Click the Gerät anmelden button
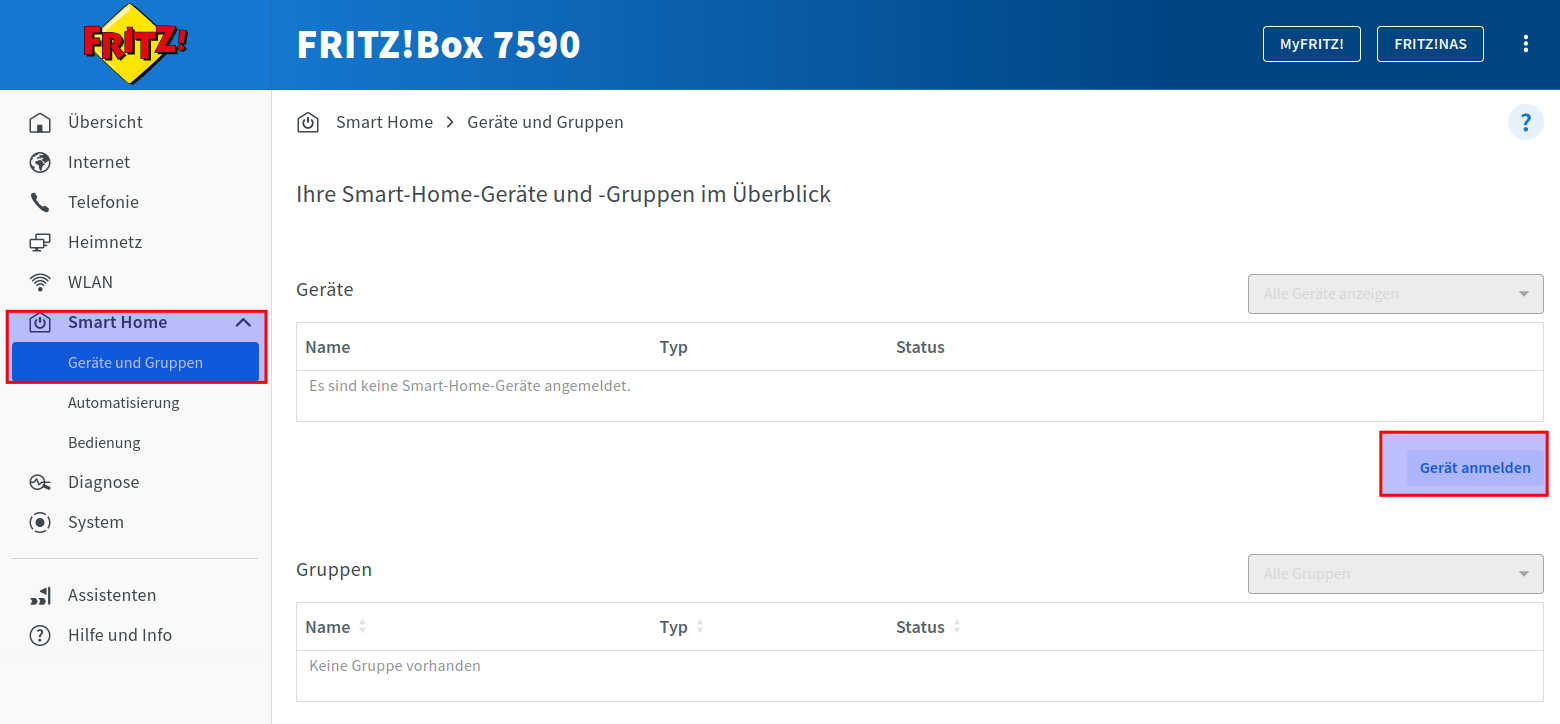This screenshot has height=724, width=1560. click(x=1474, y=468)
